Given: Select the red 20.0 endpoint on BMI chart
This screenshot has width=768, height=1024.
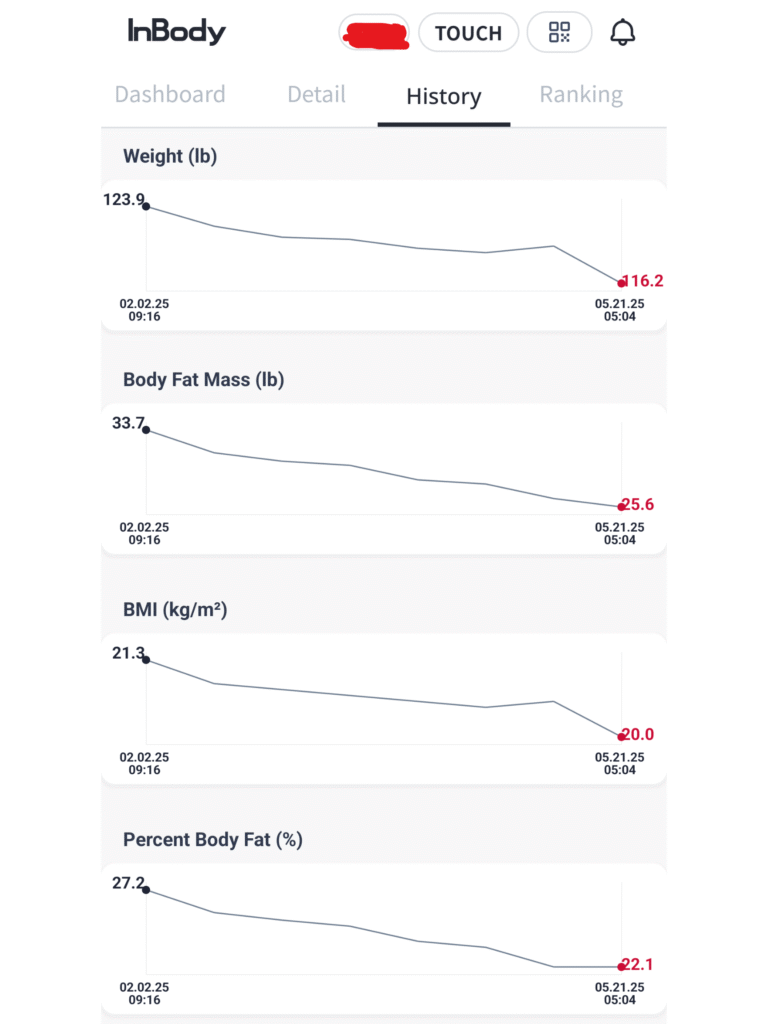Looking at the screenshot, I should pos(622,737).
